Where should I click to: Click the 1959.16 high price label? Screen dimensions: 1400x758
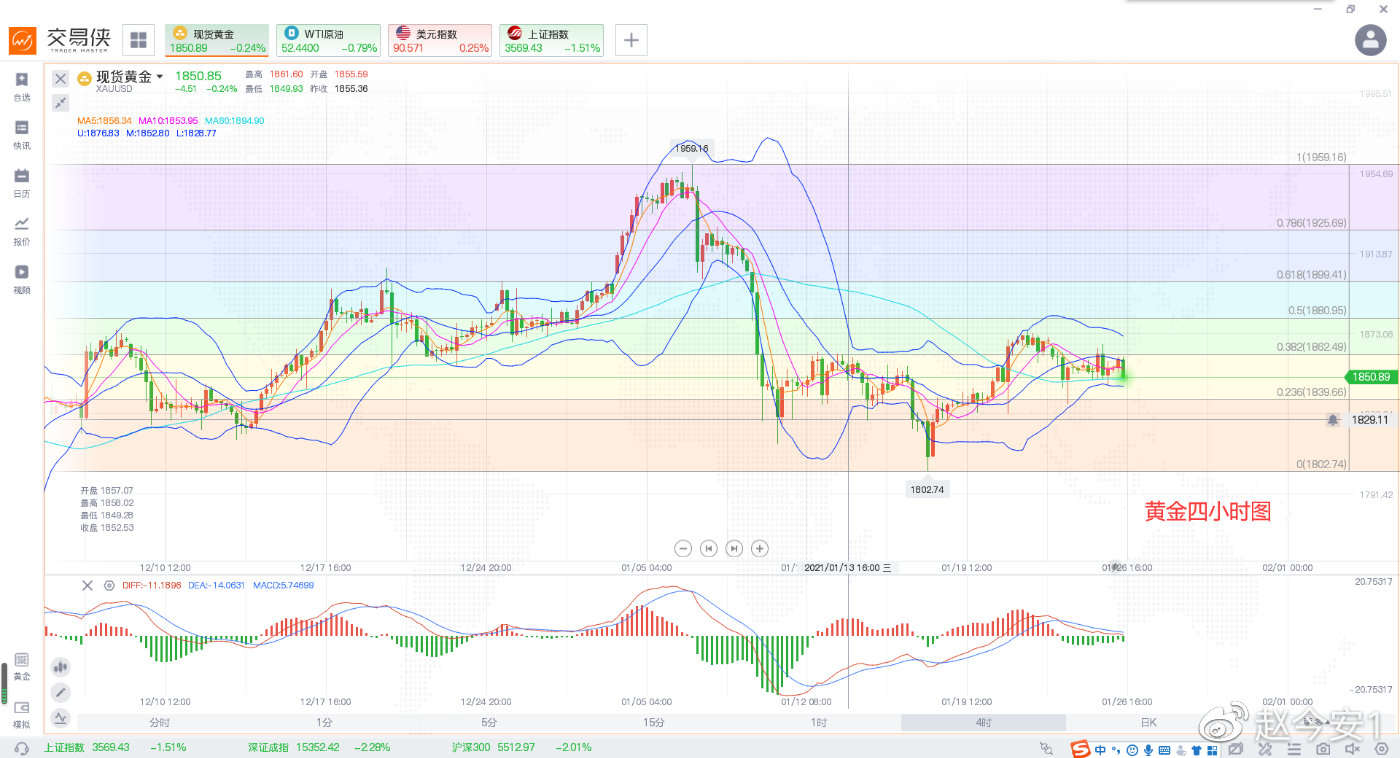691,148
